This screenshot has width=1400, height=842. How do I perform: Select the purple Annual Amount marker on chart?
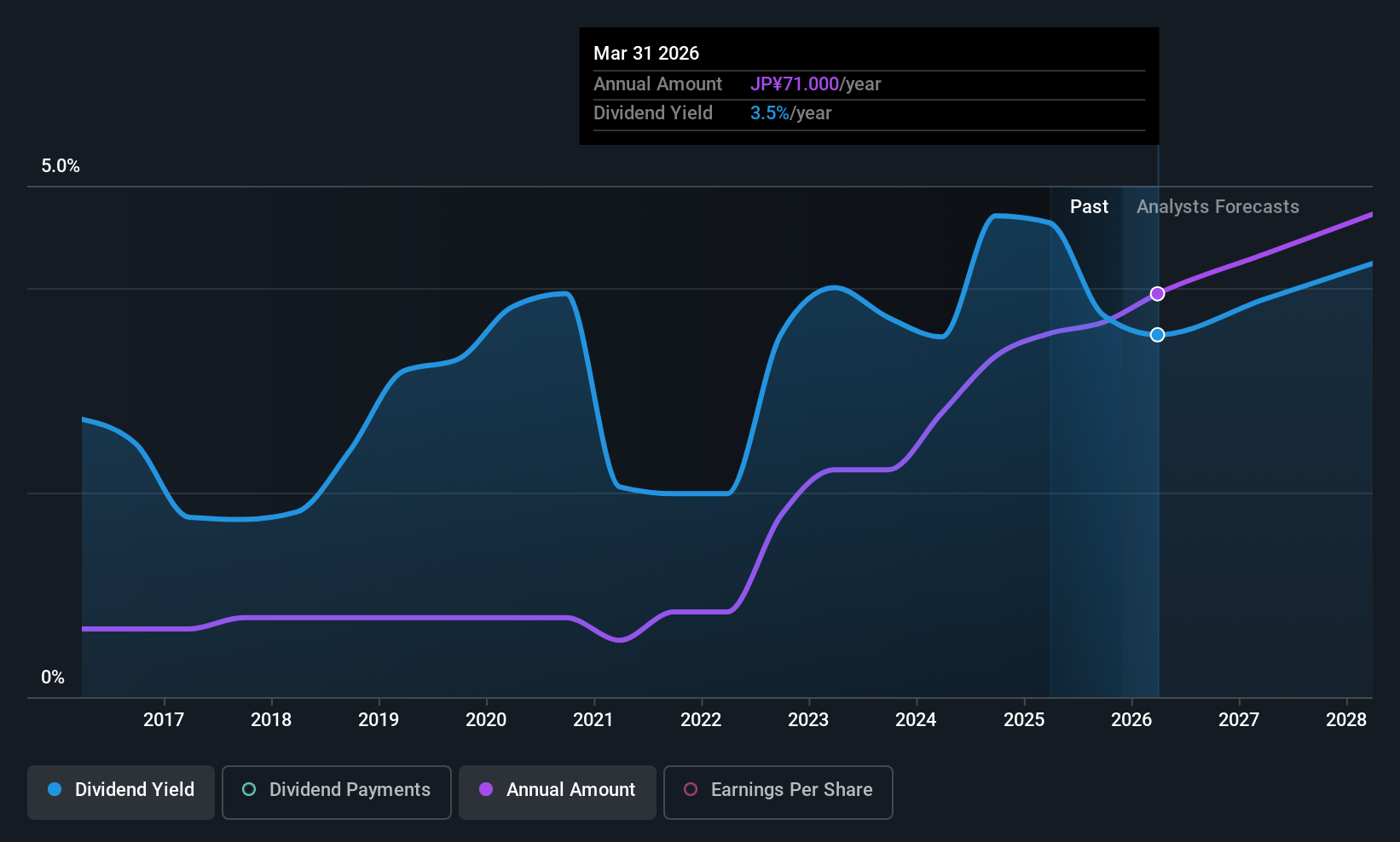click(x=1157, y=293)
